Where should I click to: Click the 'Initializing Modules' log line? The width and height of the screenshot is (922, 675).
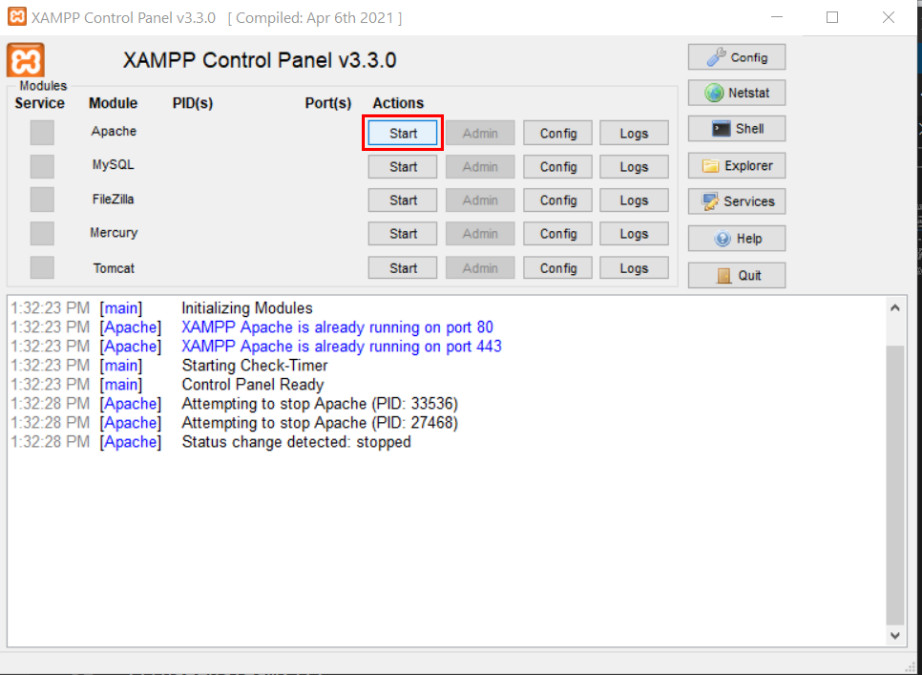(247, 308)
